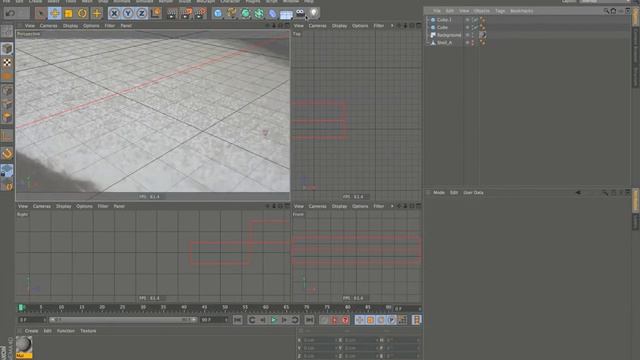
Task: Open Display menu of Perspective viewport
Action: (x=70, y=26)
